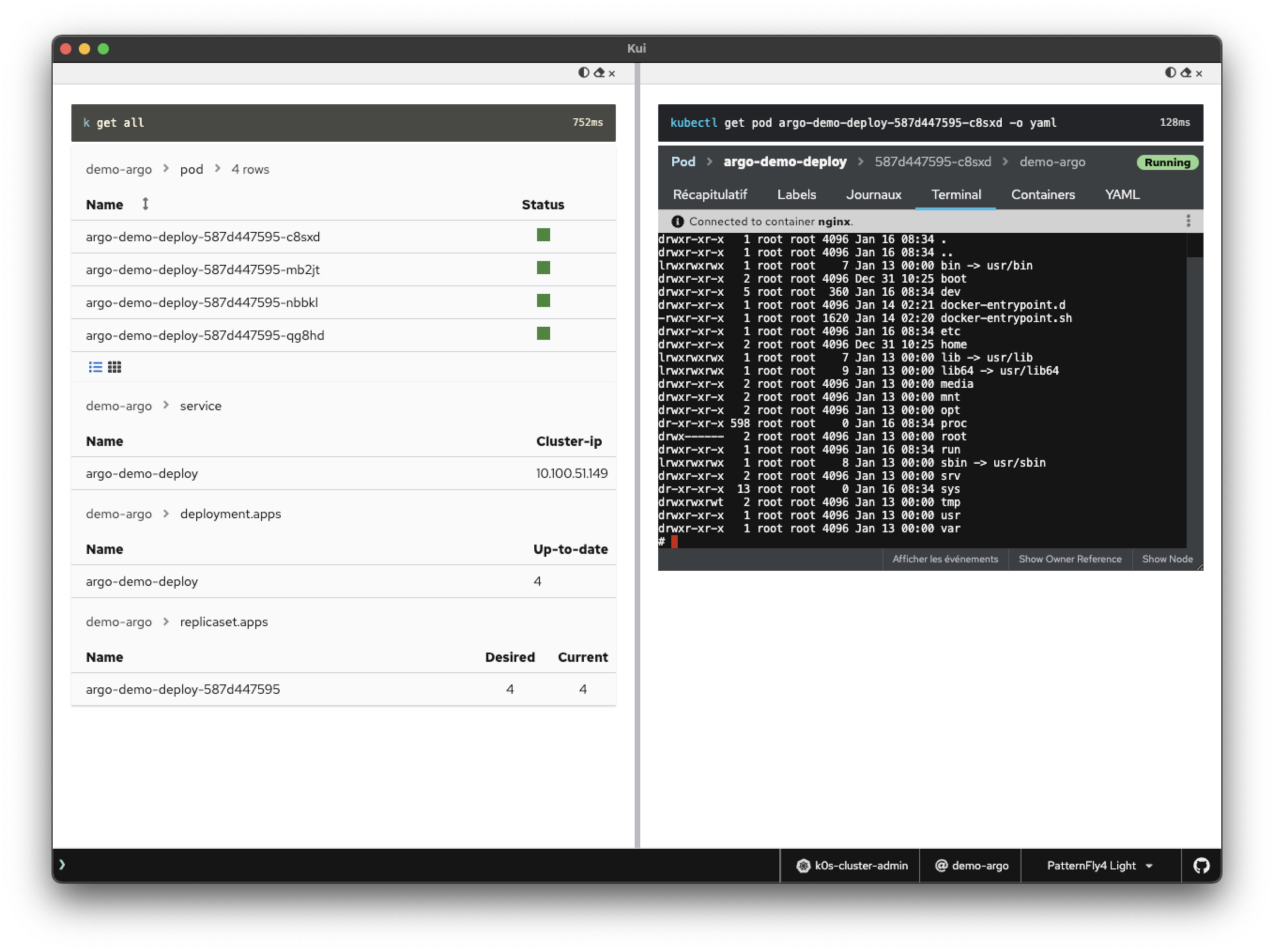Click the contrast icon in left split
The height and width of the screenshot is (952, 1274).
(x=583, y=73)
